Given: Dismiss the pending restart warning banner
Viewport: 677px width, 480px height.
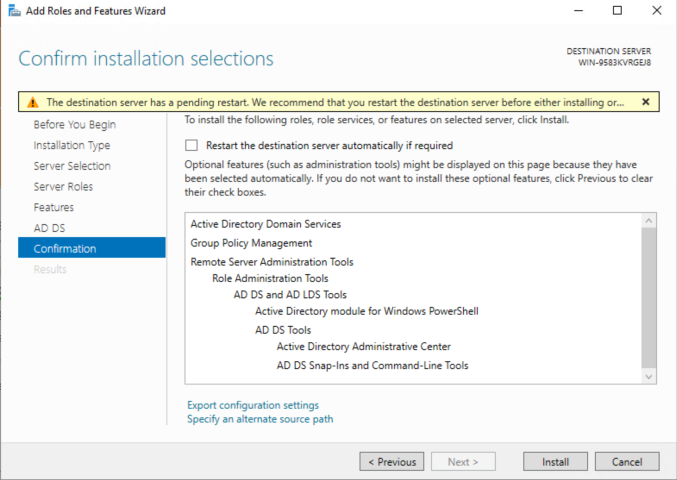Looking at the screenshot, I should (x=645, y=102).
